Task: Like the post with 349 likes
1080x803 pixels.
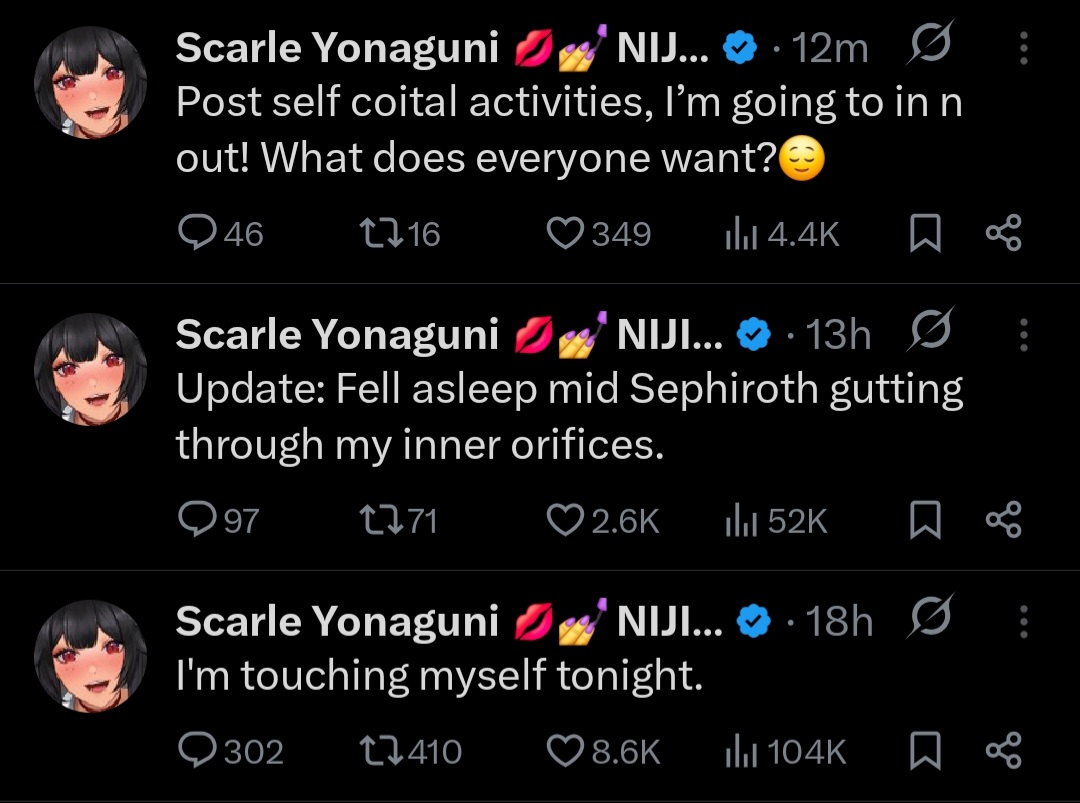Action: [566, 233]
